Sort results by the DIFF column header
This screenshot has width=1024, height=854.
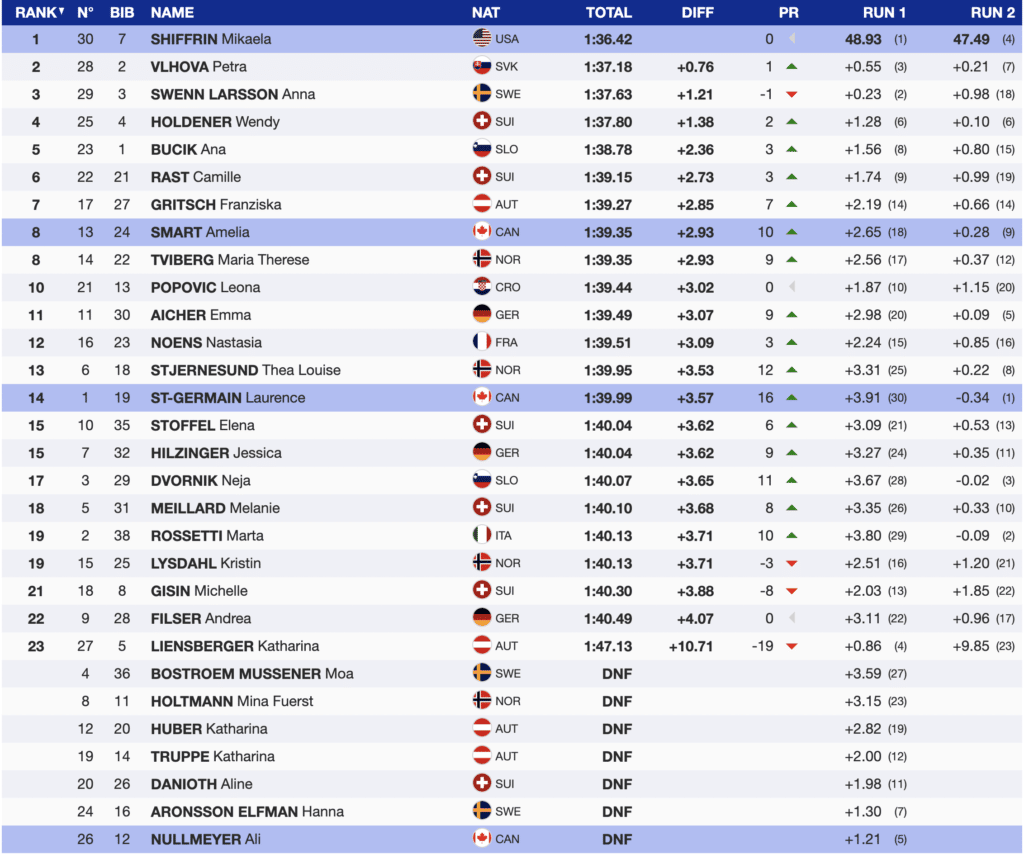(x=697, y=13)
